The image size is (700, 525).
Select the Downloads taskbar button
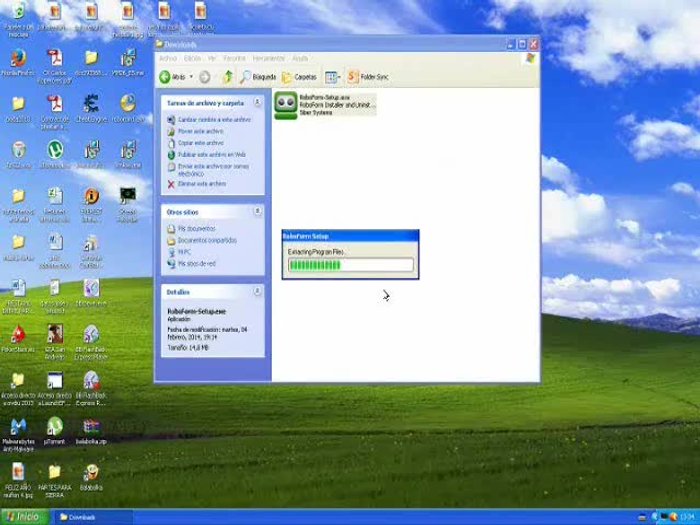click(x=93, y=517)
